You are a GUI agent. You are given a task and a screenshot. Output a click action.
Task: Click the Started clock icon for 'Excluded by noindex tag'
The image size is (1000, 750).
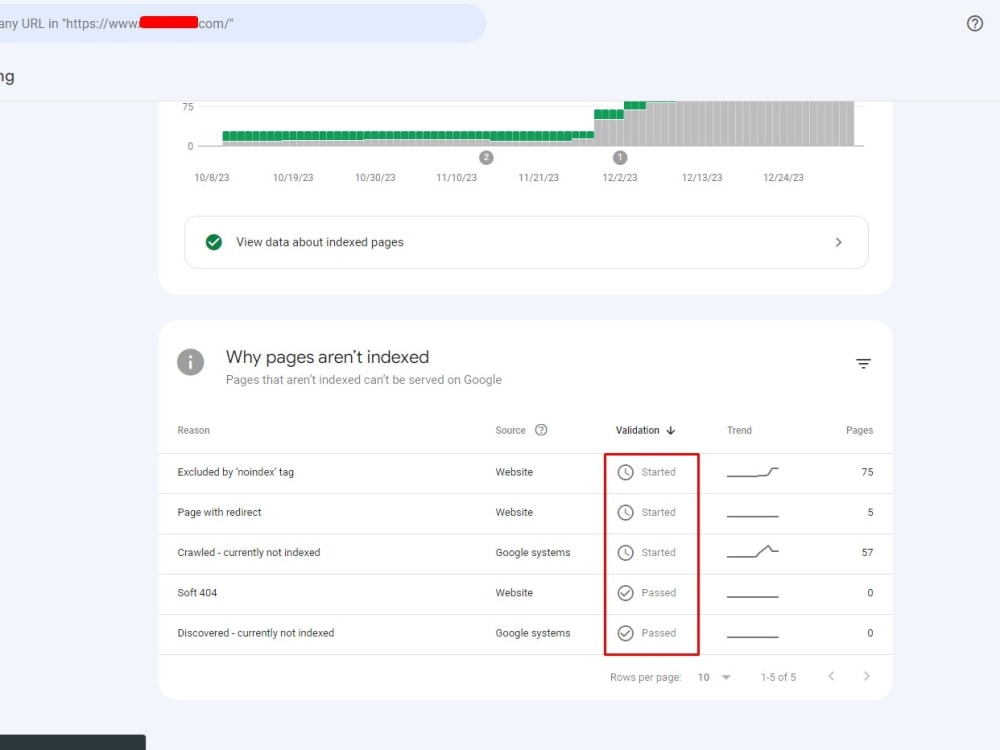[x=627, y=472]
